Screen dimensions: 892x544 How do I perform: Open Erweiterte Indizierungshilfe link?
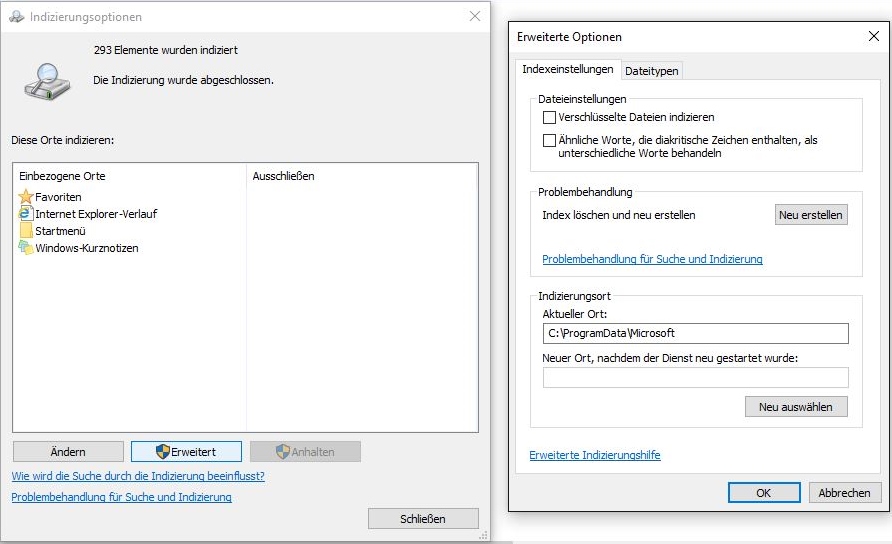point(594,455)
